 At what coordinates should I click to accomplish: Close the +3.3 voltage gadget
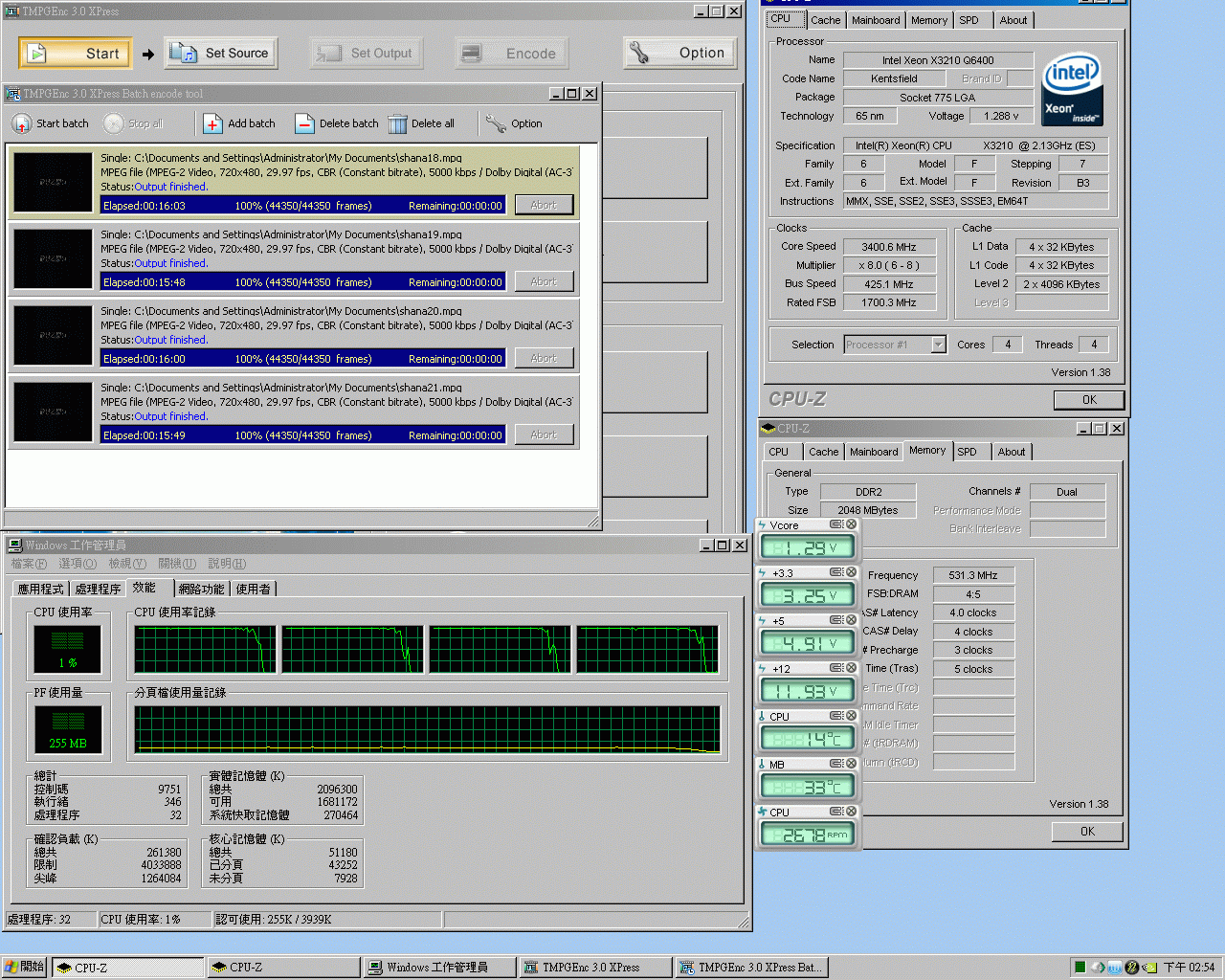[x=851, y=572]
